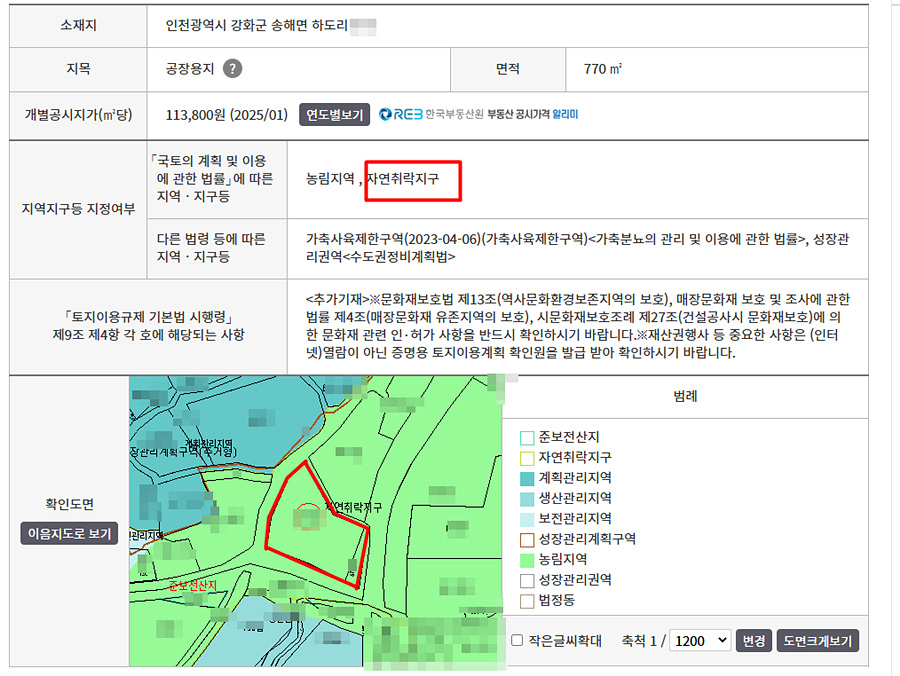The width and height of the screenshot is (900, 676).
Task: Select the 계획관리지역 legend swatch
Action: coord(527,478)
